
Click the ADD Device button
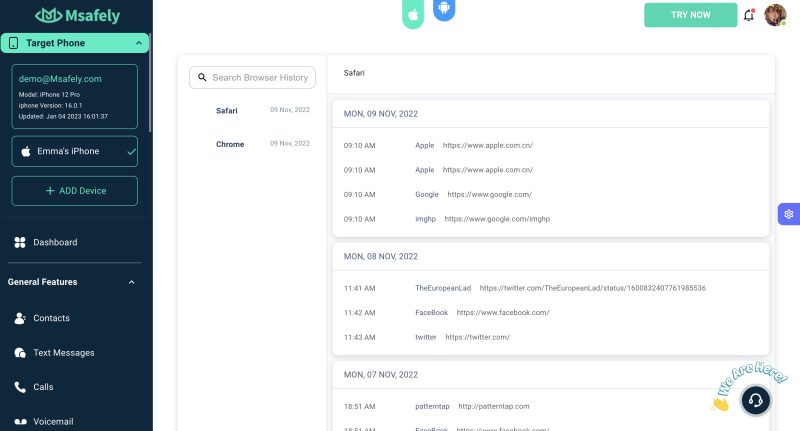[74, 191]
